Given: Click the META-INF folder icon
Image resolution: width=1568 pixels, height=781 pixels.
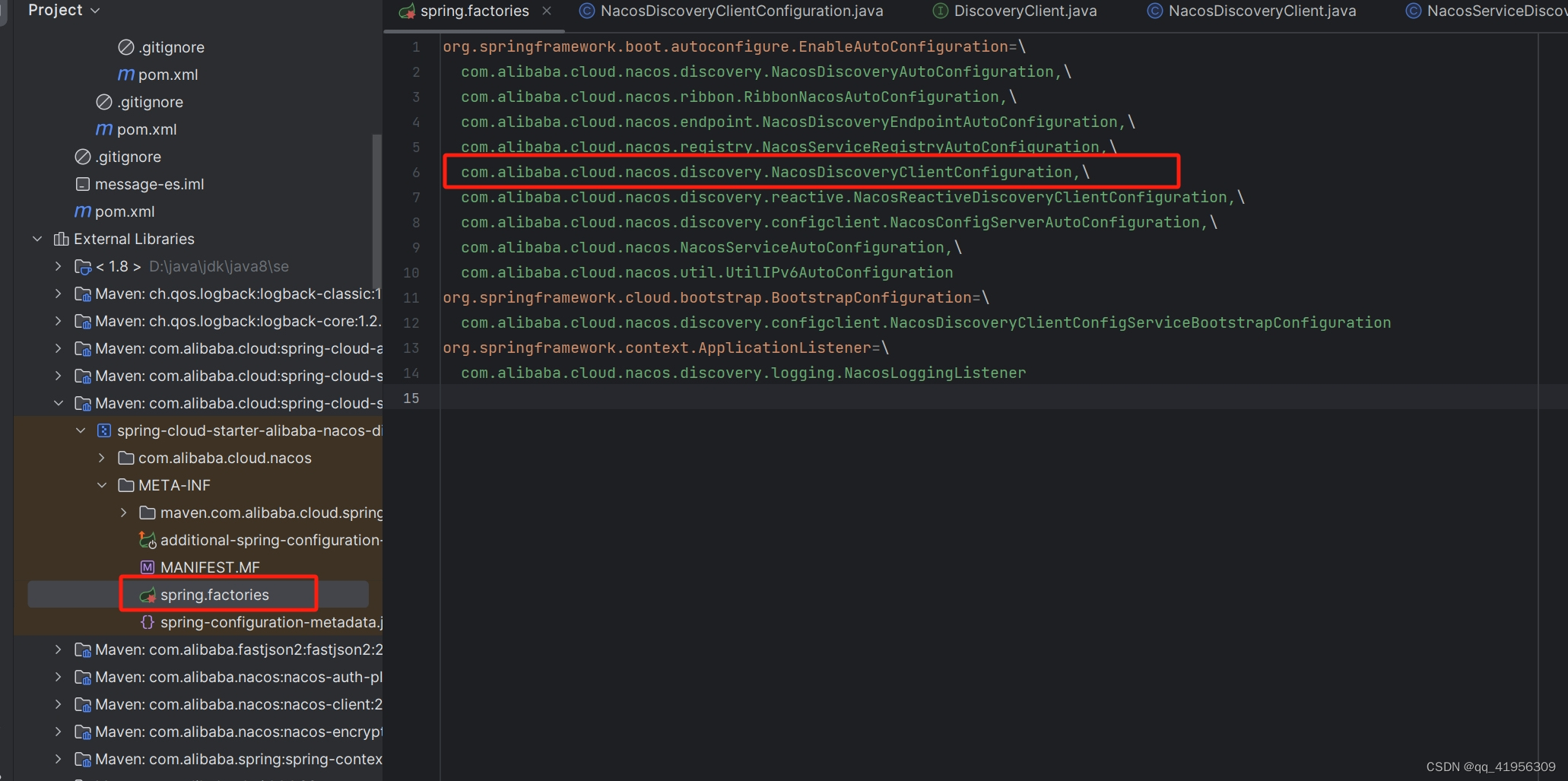Looking at the screenshot, I should 126,485.
